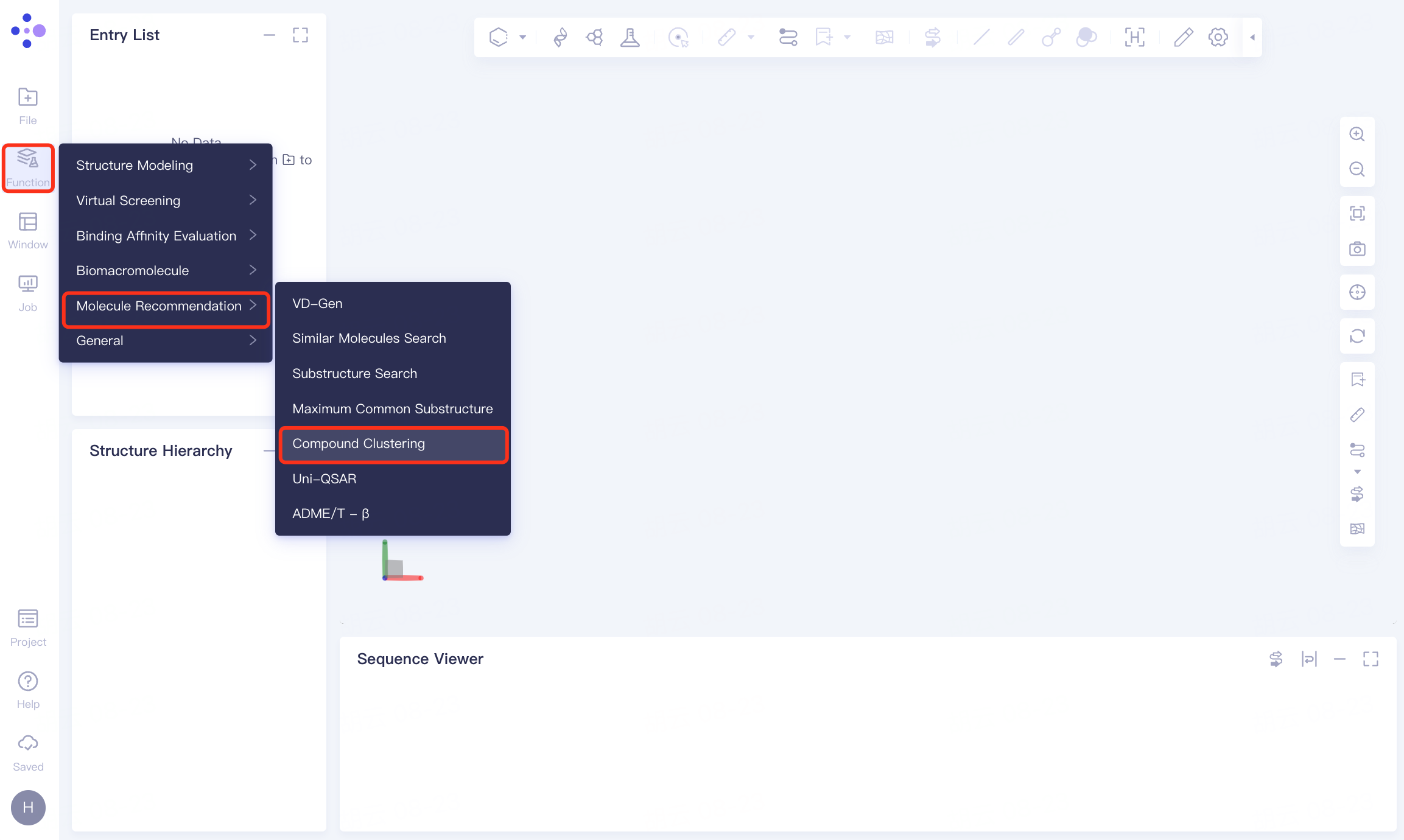Open the Job panel from the sidebar

coord(27,291)
